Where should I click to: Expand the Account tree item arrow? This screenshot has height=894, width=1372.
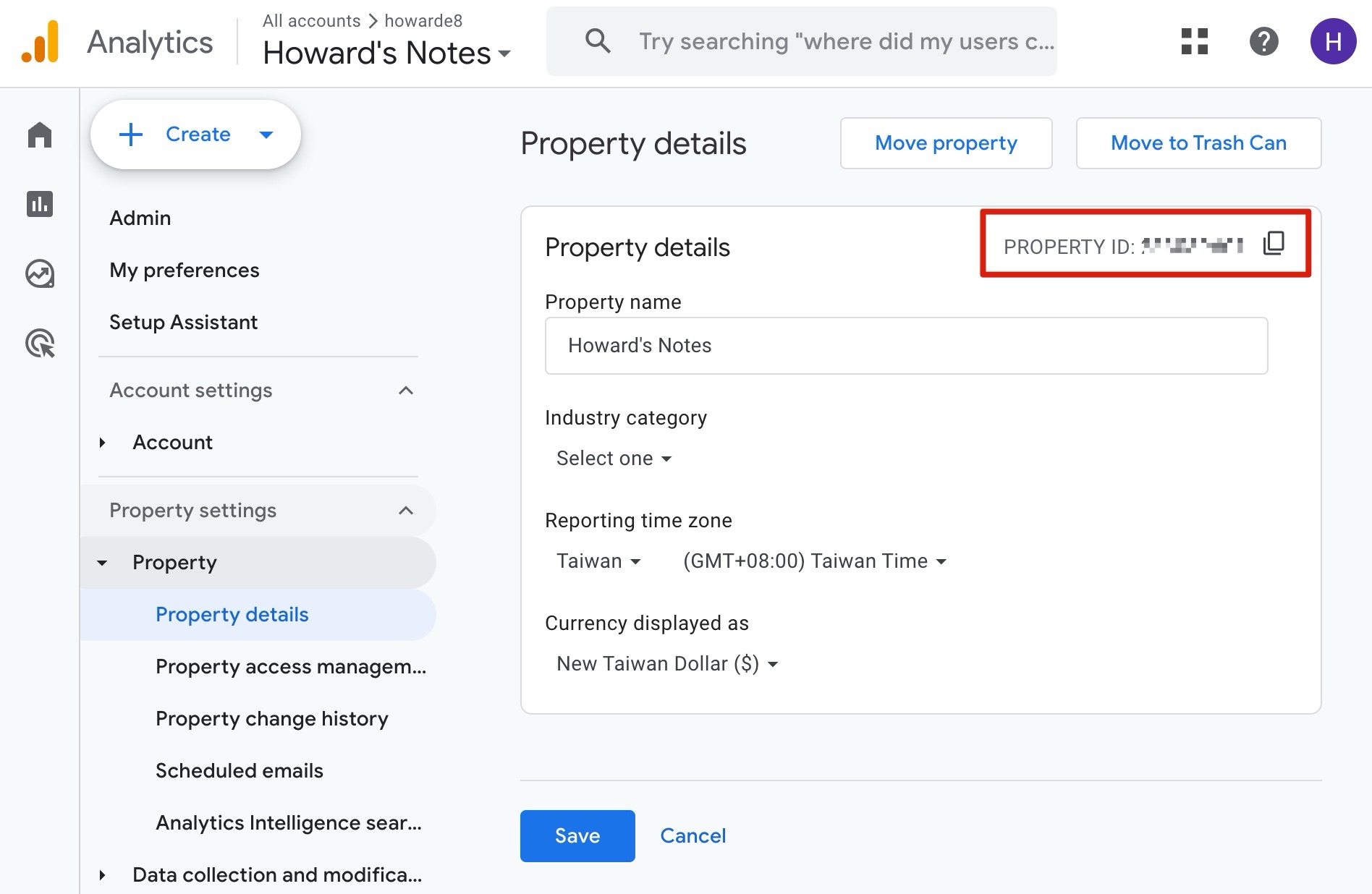click(x=102, y=443)
